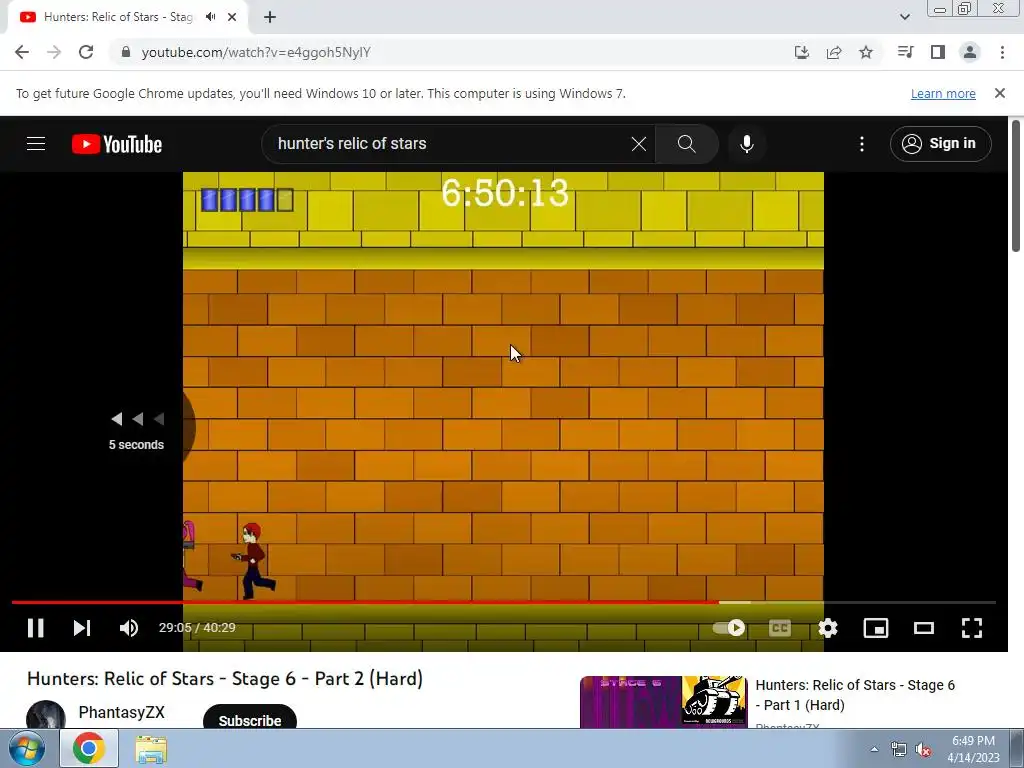Viewport: 1024px width, 768px height.
Task: Run the YouTube search magnifier button
Action: (x=686, y=144)
